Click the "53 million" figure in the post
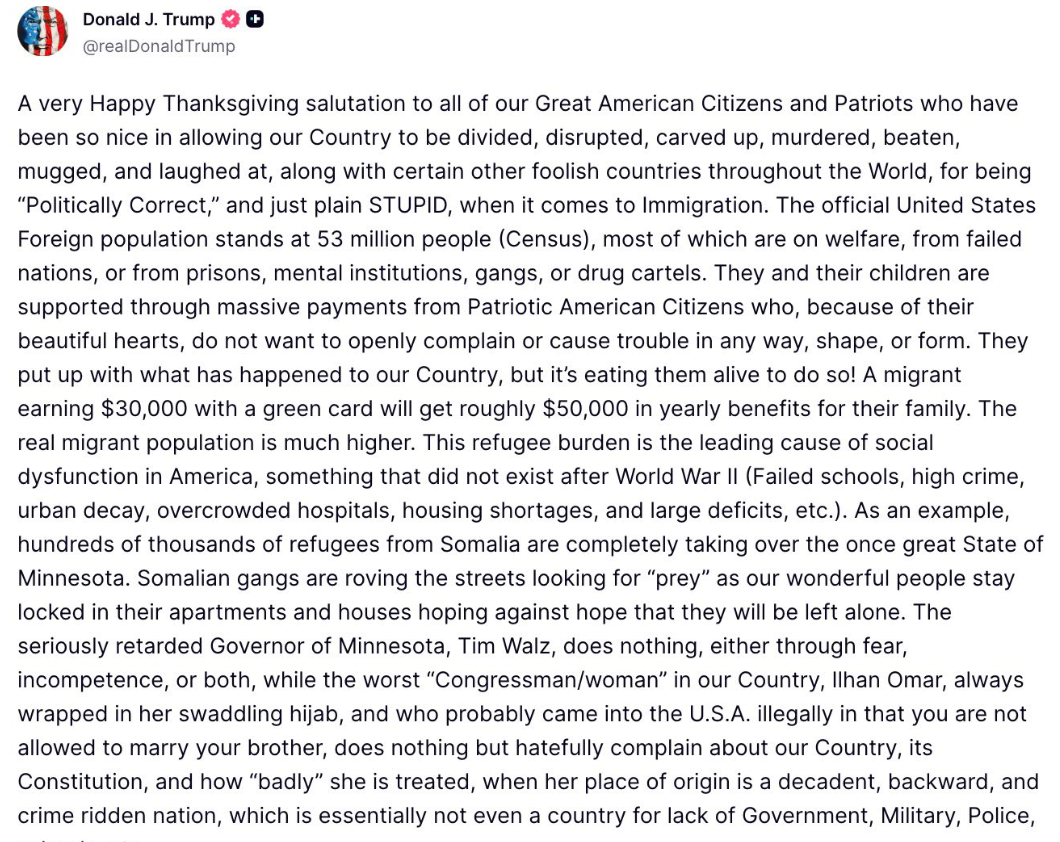The width and height of the screenshot is (1060, 842). pyautogui.click(x=370, y=239)
